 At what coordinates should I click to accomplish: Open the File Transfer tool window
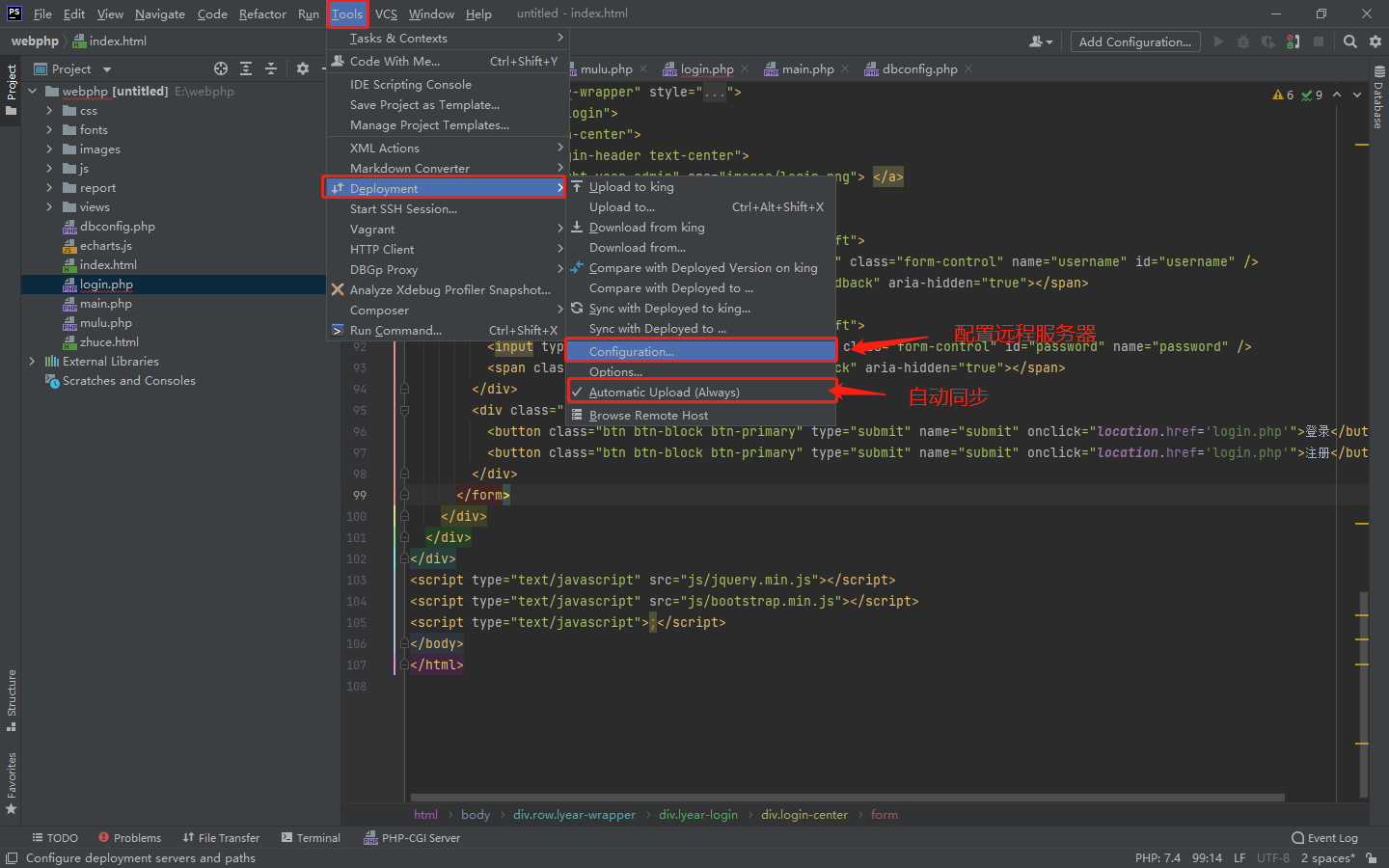coord(221,838)
